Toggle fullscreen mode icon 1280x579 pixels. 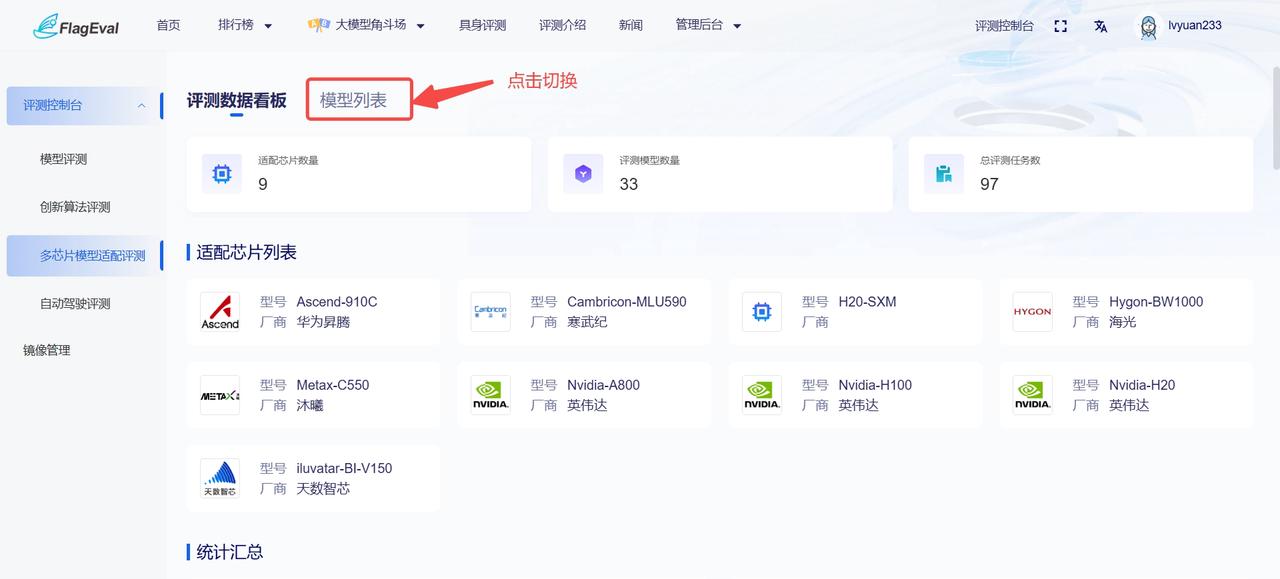coord(1061,26)
